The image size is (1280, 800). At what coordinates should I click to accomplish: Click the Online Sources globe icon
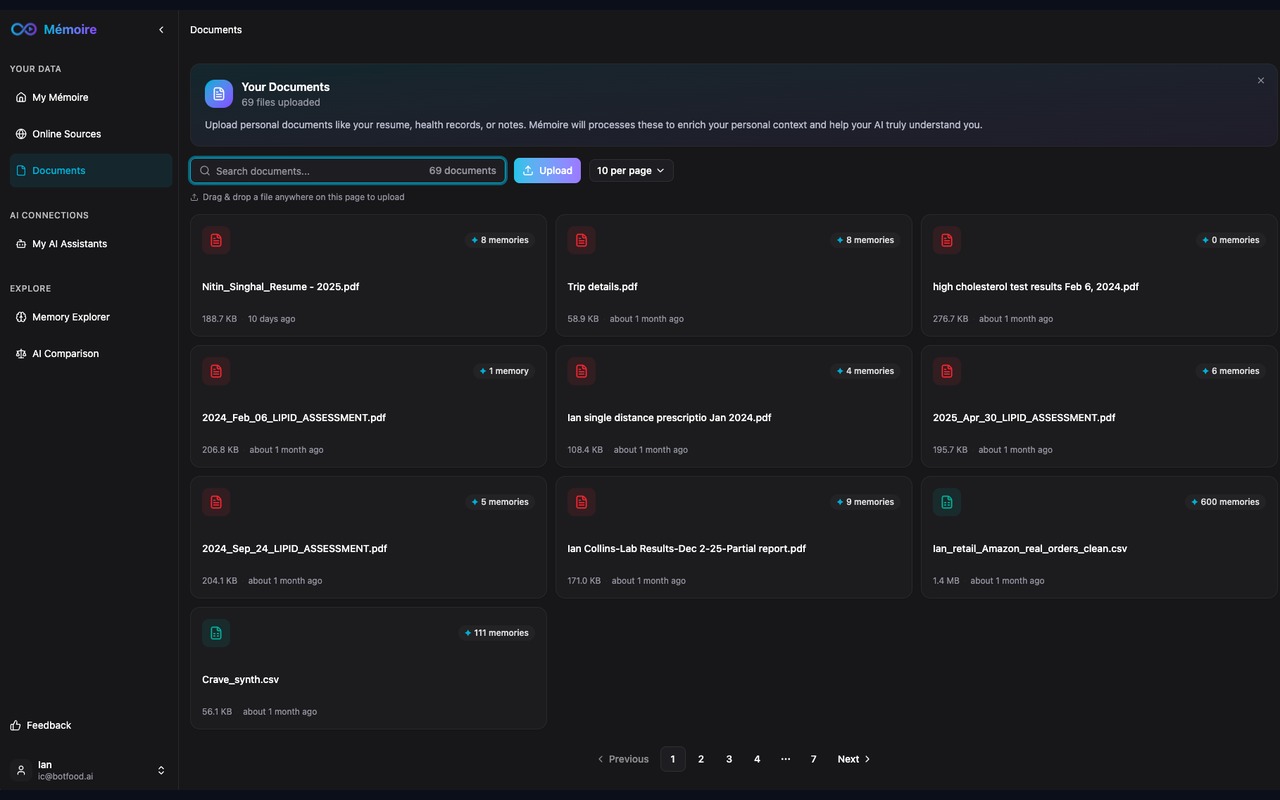22,133
